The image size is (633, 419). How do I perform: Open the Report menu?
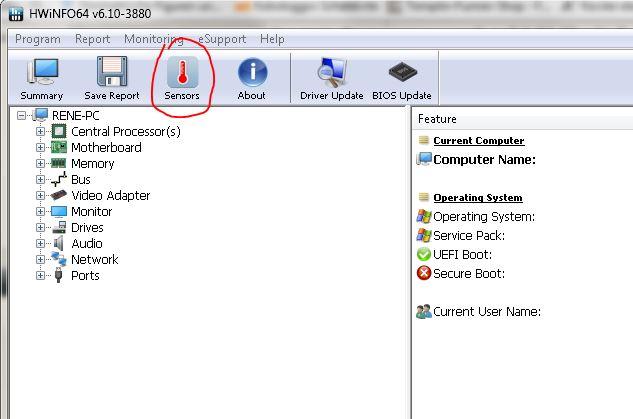coord(92,39)
